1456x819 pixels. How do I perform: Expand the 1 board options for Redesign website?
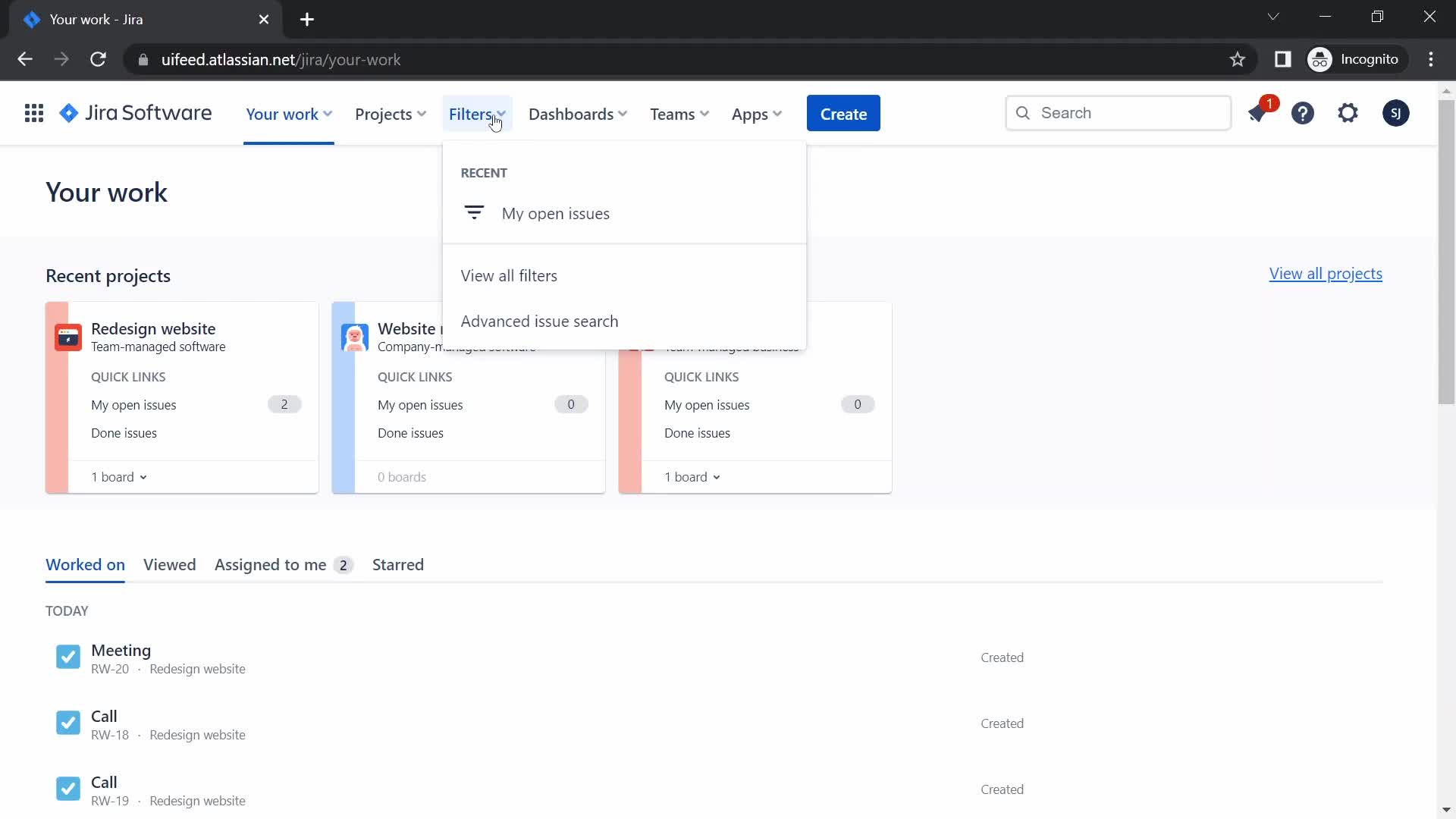[x=119, y=476]
